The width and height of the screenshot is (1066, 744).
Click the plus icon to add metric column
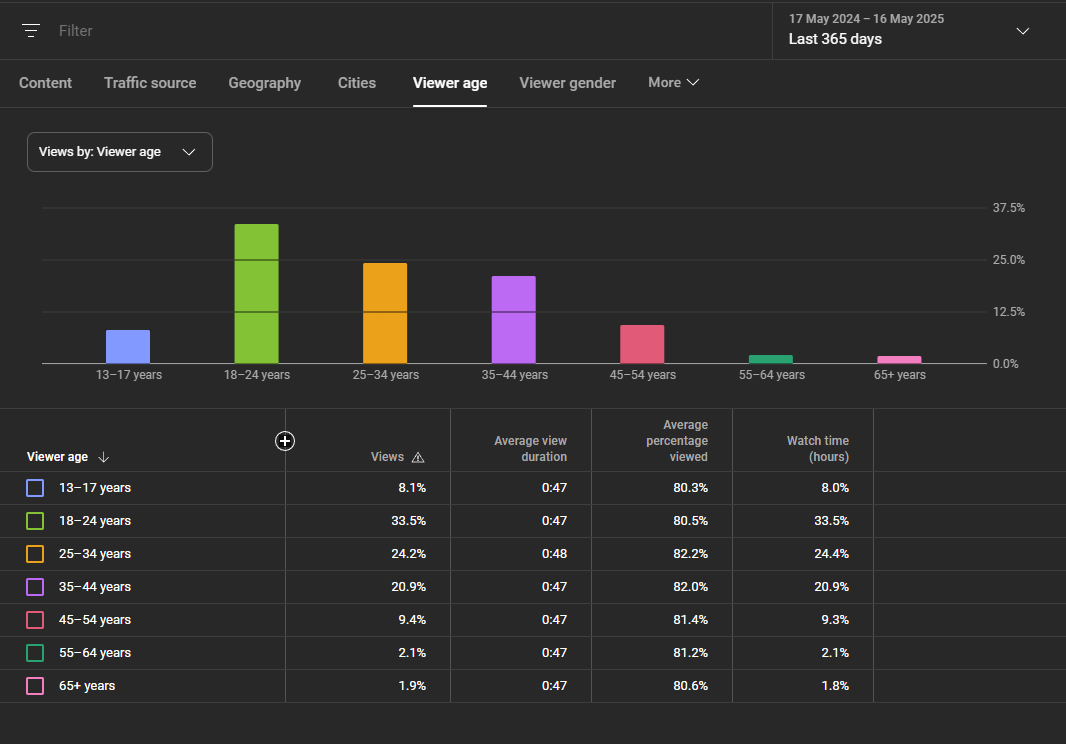click(285, 441)
